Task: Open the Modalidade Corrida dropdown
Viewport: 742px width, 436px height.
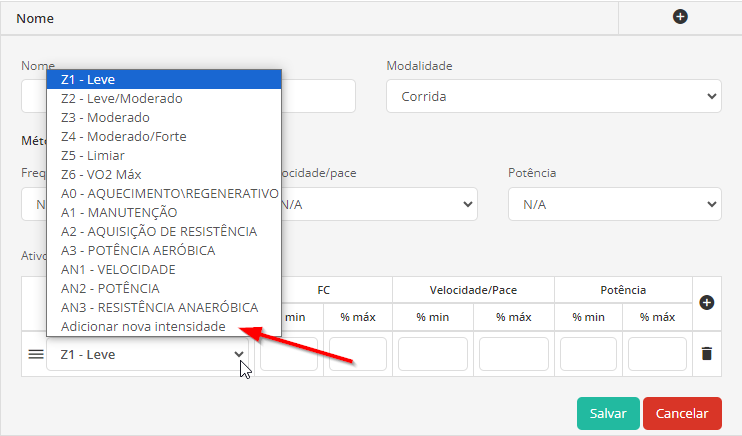Action: [x=554, y=96]
